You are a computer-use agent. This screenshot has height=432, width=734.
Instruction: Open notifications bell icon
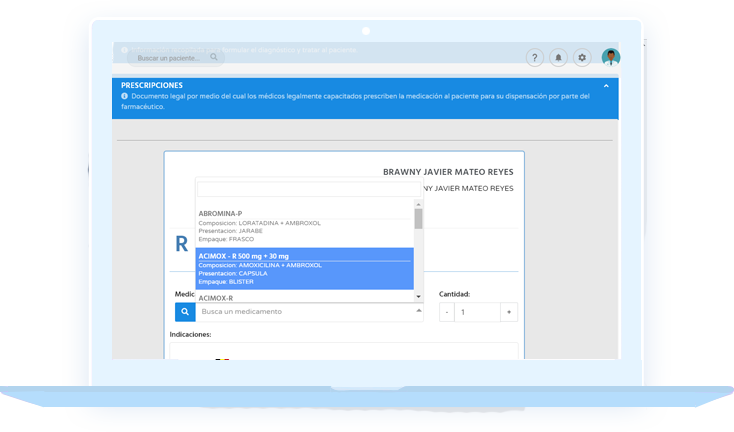click(x=559, y=58)
